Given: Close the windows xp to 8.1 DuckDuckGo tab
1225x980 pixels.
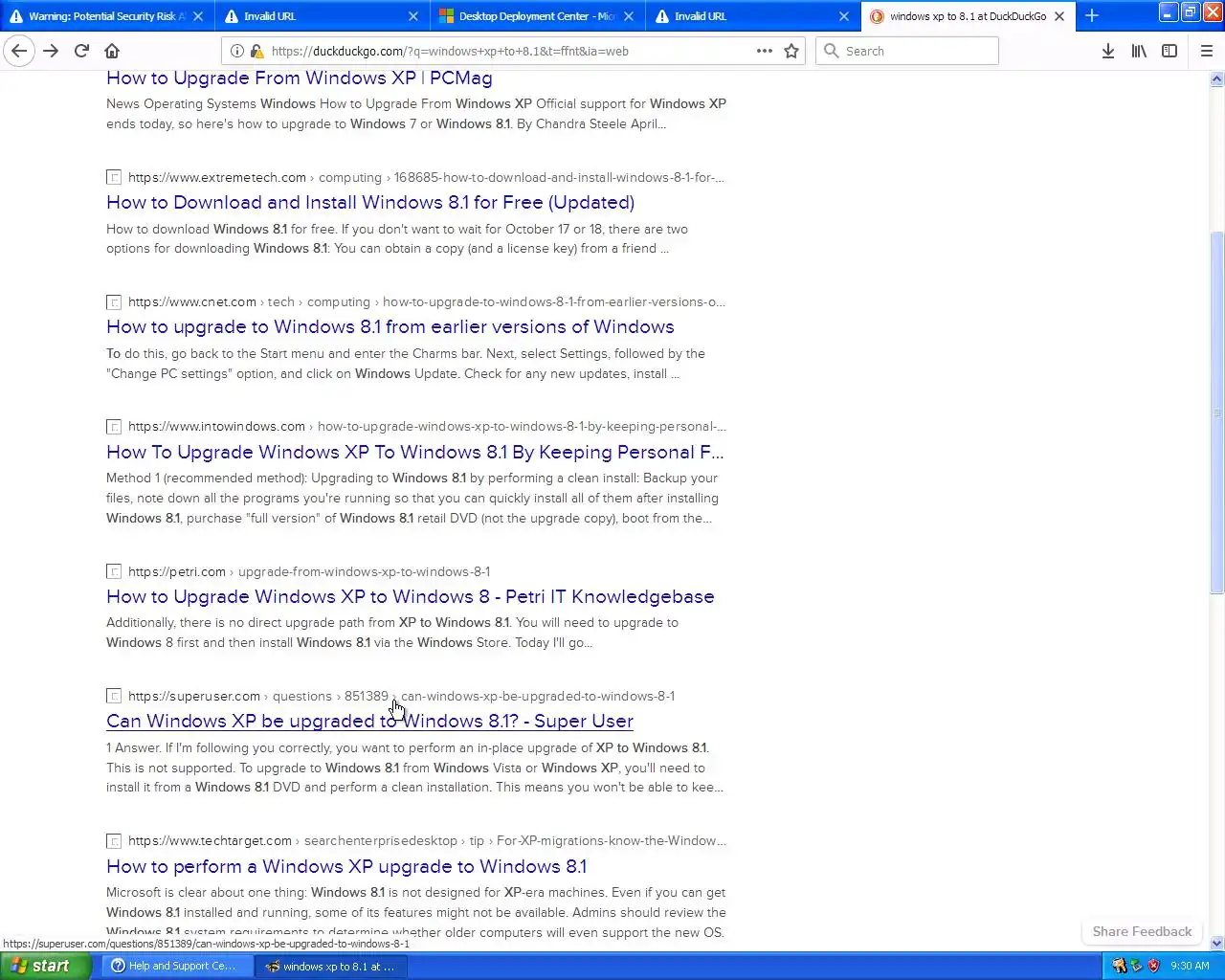Looking at the screenshot, I should 1059,16.
